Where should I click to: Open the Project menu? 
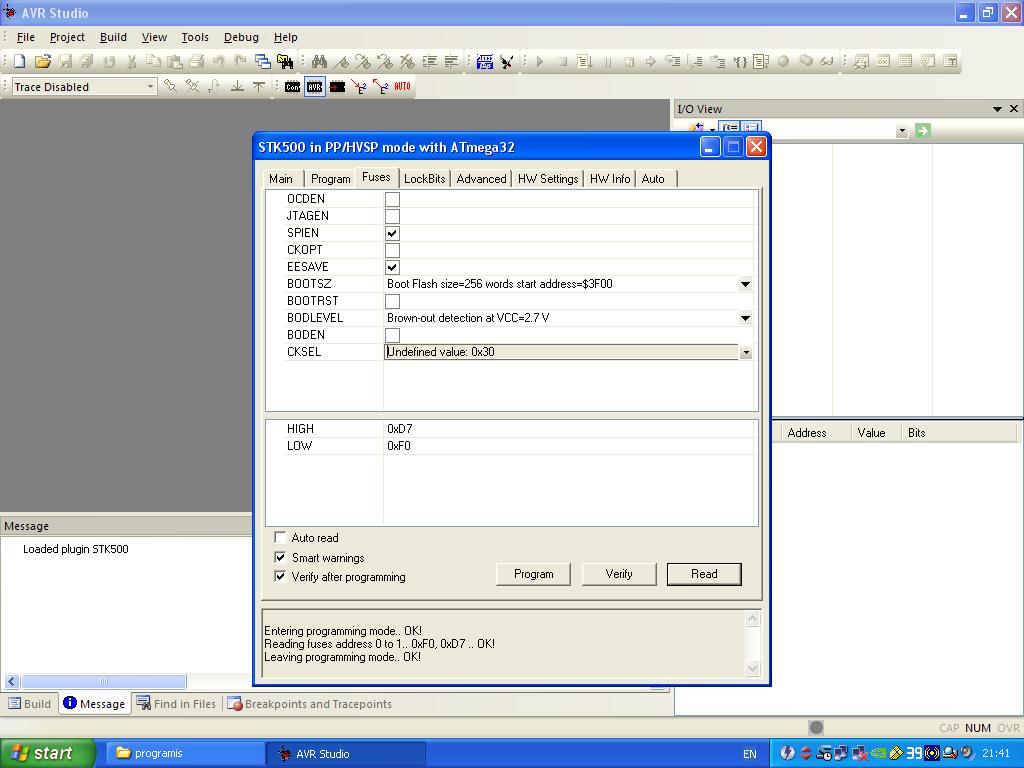(67, 37)
